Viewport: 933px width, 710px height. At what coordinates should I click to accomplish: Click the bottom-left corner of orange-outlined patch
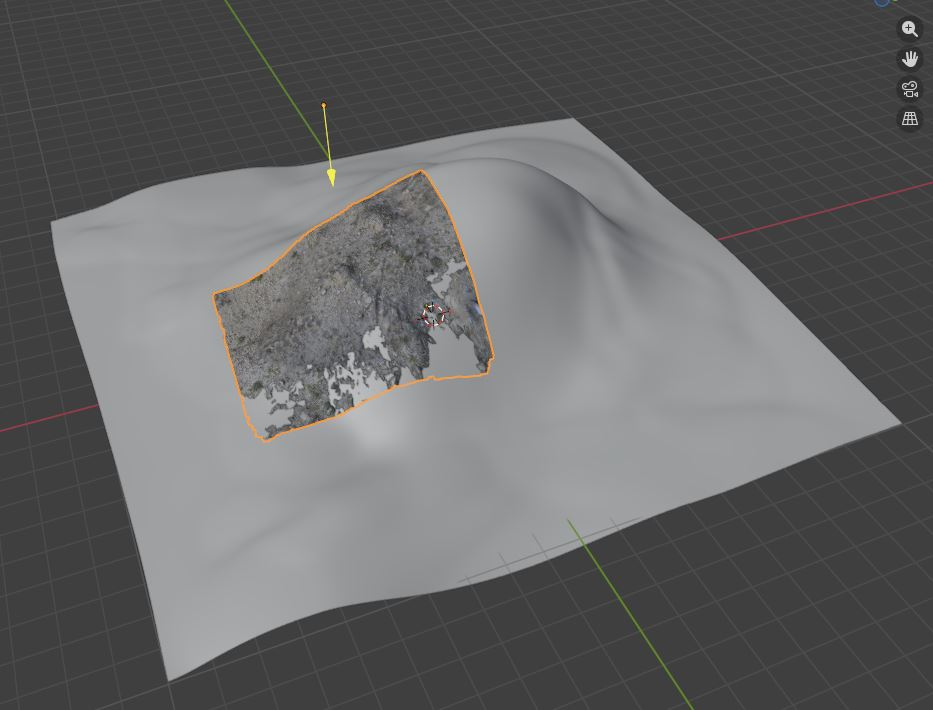pos(264,439)
